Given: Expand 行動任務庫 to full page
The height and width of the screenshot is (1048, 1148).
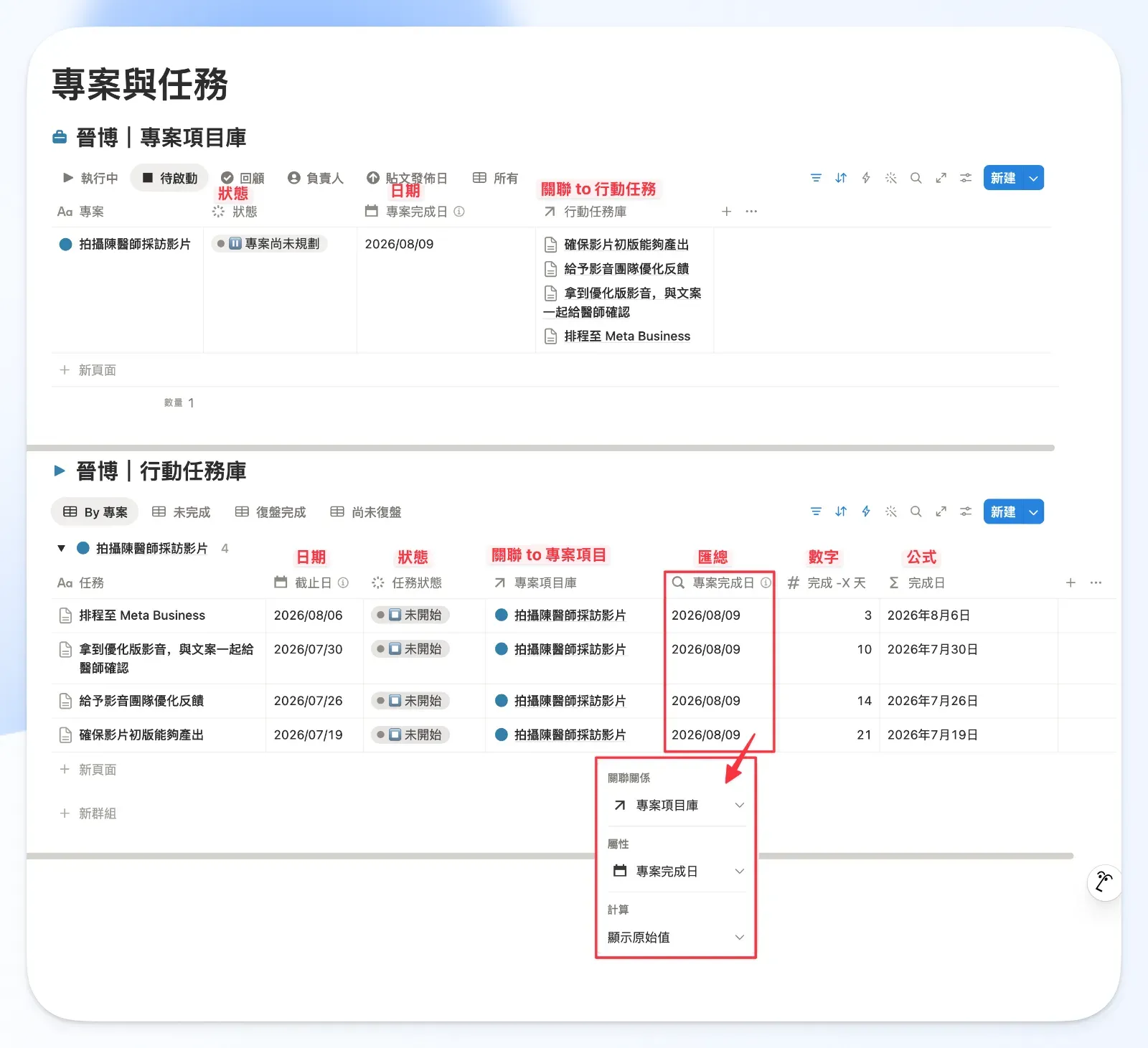Looking at the screenshot, I should [x=941, y=511].
